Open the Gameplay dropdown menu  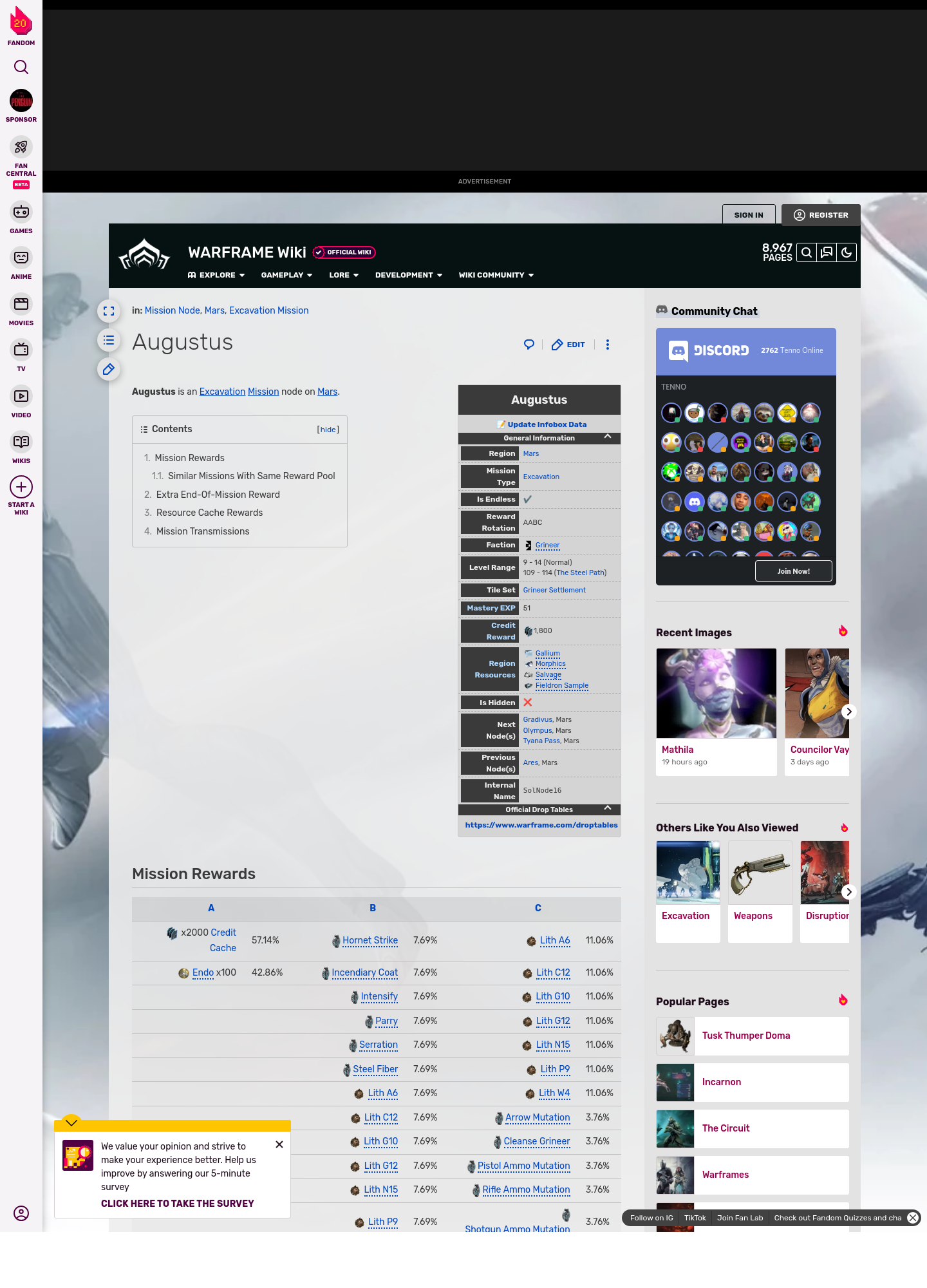(x=286, y=275)
